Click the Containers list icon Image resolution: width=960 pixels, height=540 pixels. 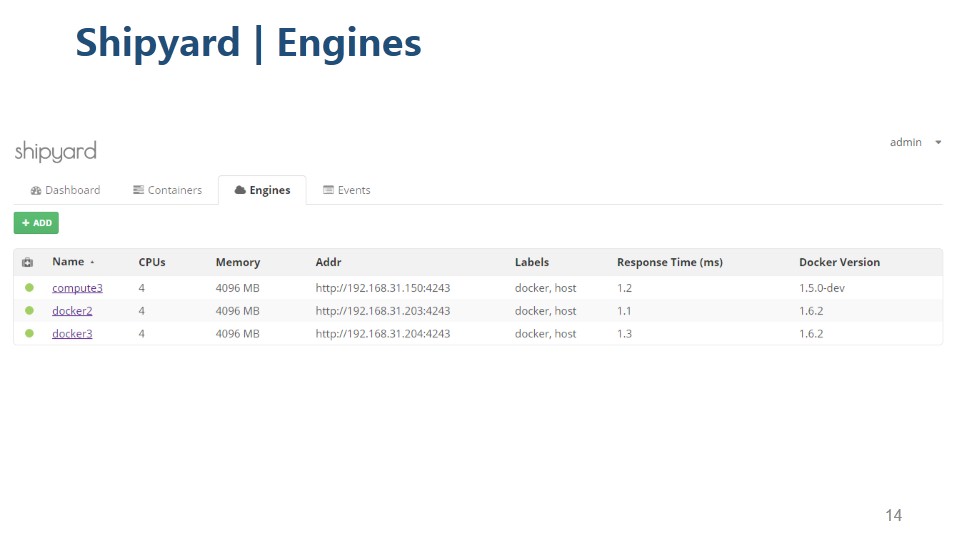pyautogui.click(x=138, y=190)
